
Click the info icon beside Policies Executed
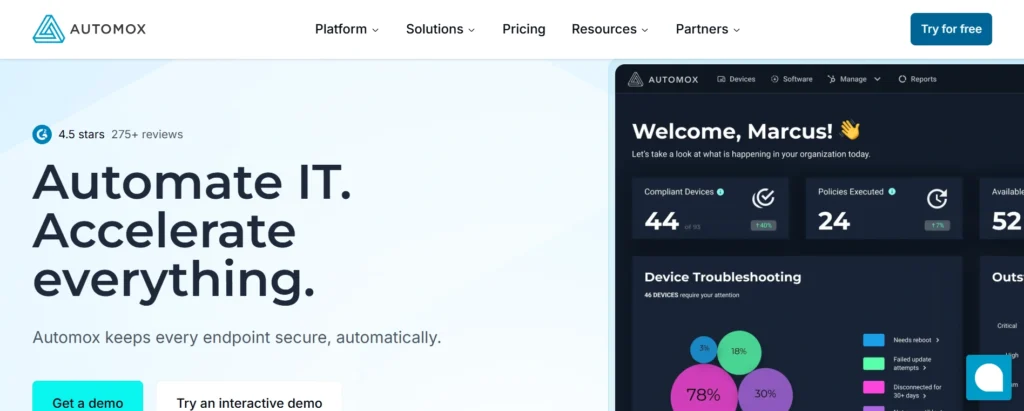(892, 192)
